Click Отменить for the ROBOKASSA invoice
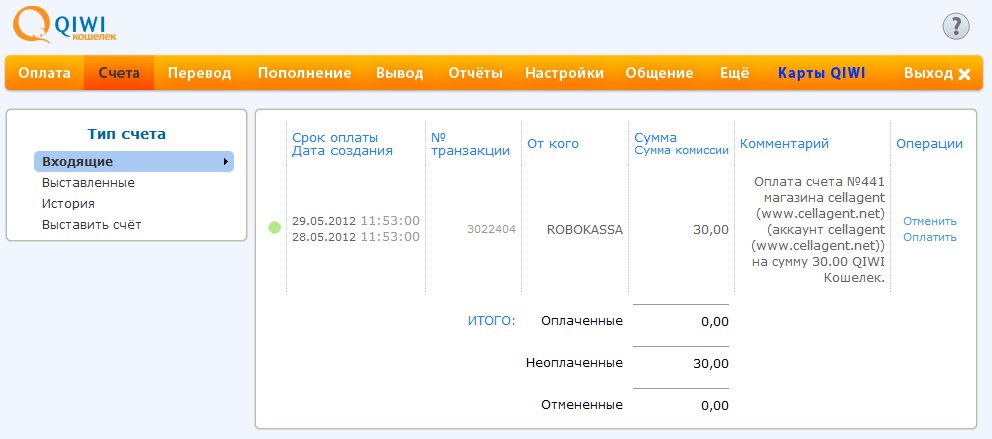Viewport: 992px width, 439px height. coord(930,221)
